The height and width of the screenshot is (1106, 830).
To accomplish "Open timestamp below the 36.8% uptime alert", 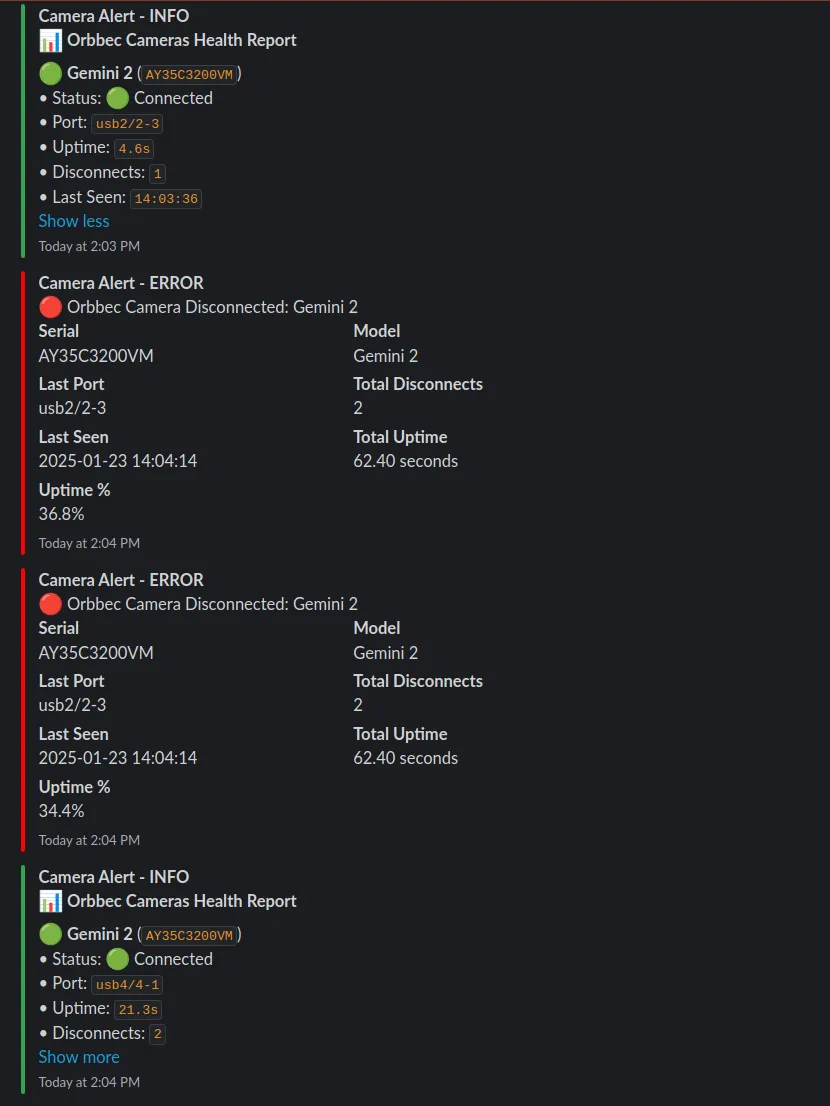I will 90,543.
